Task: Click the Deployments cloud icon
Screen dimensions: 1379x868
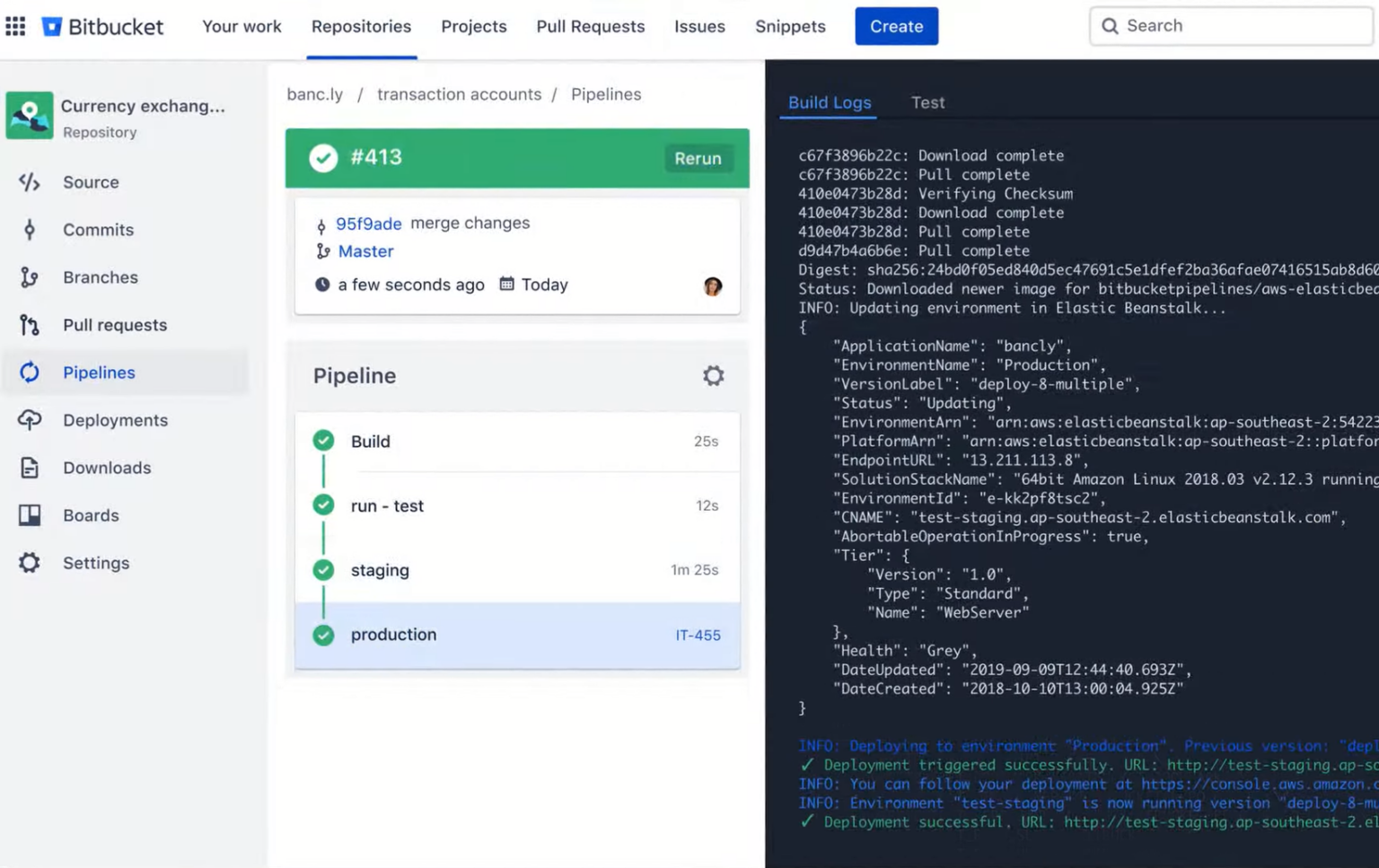Action: [x=30, y=420]
